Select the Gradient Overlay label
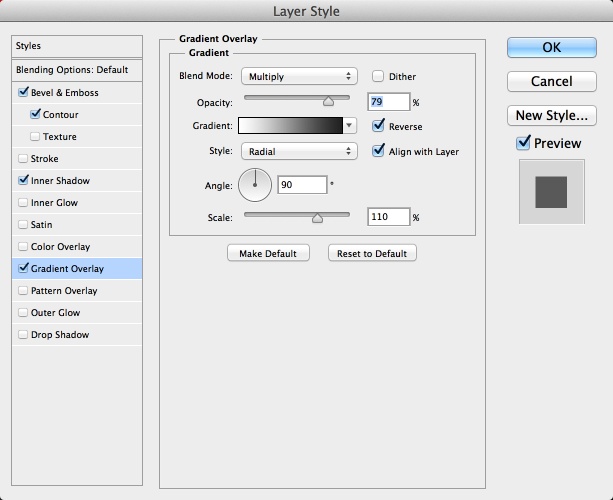 click(67, 269)
